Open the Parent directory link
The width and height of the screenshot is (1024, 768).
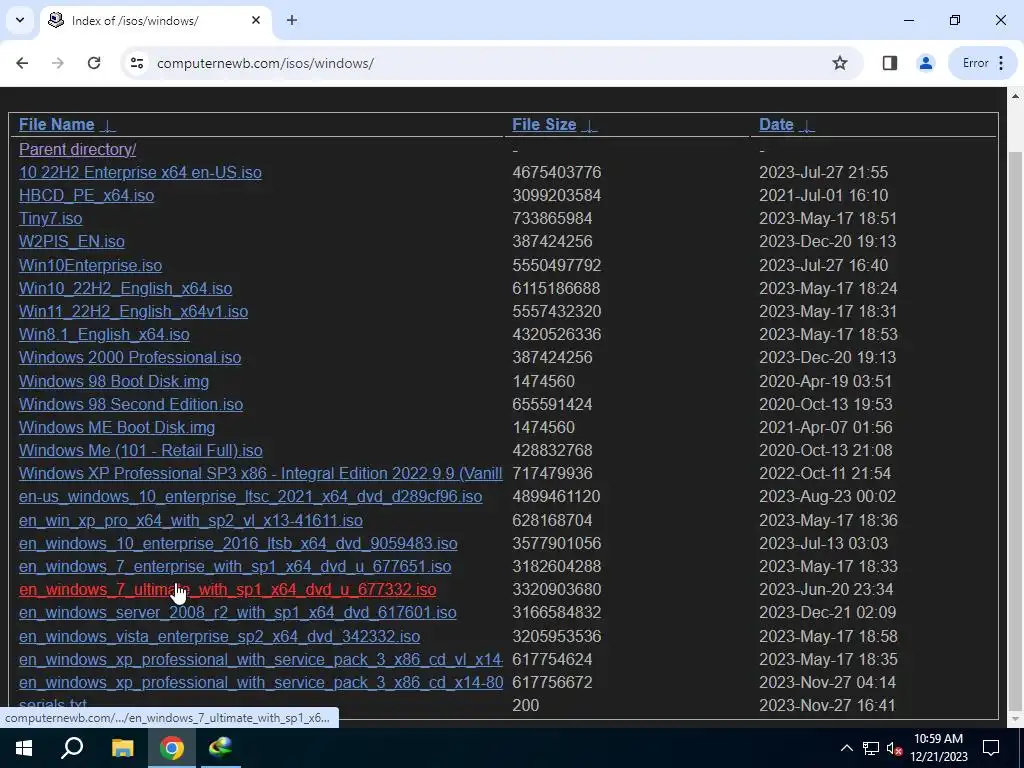point(77,150)
